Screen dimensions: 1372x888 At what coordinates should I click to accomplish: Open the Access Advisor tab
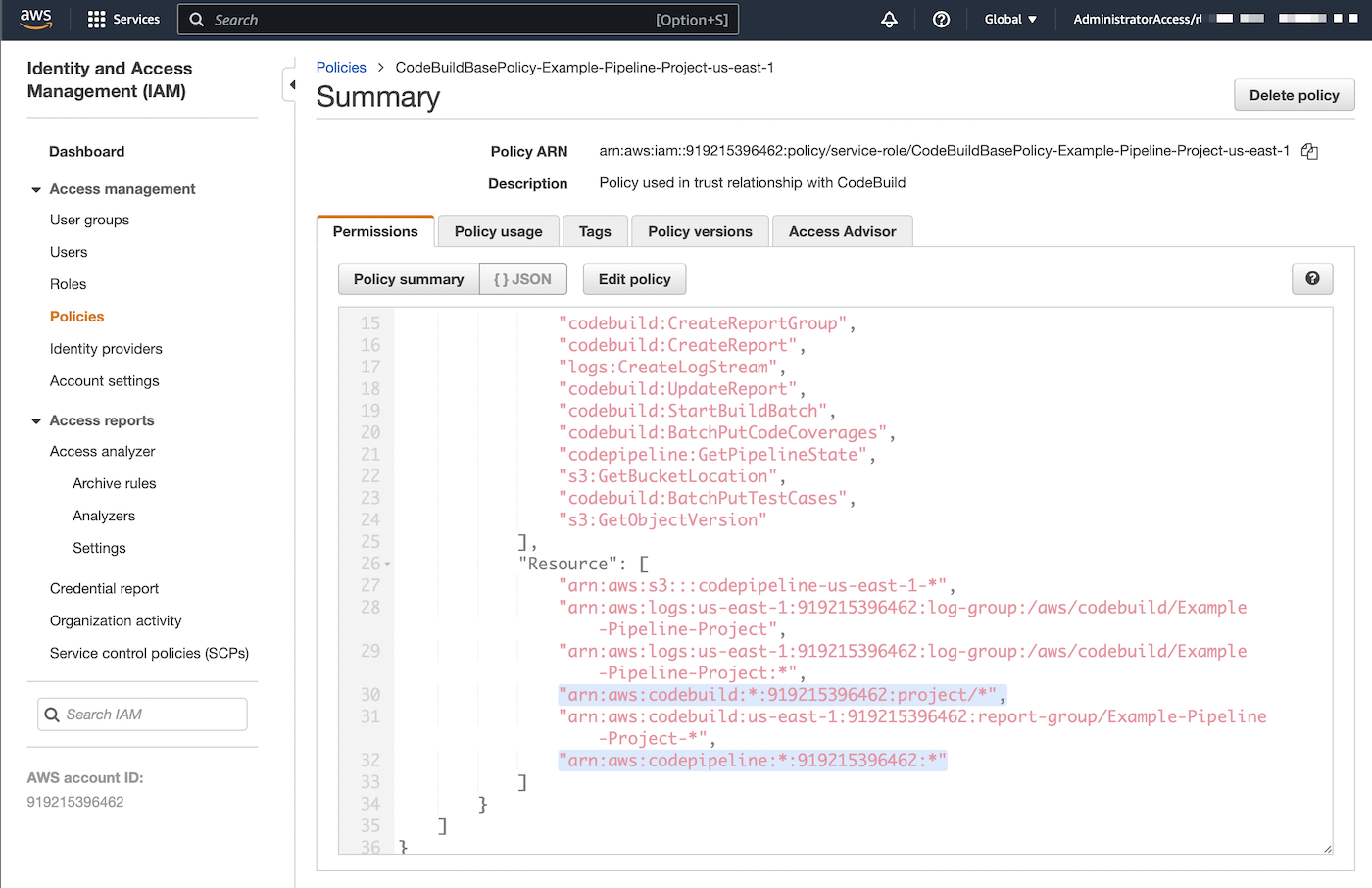point(842,231)
